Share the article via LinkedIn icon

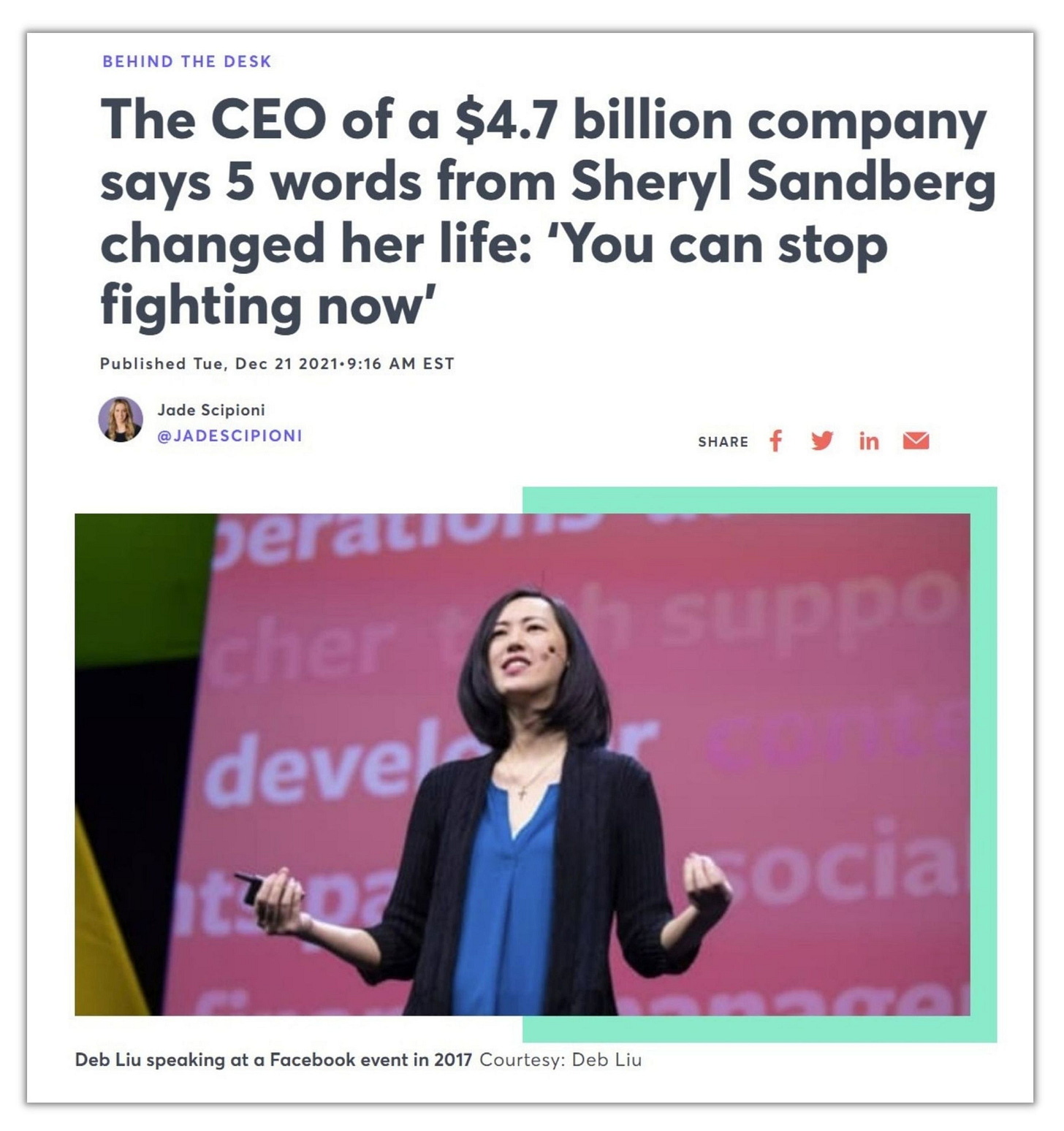868,441
